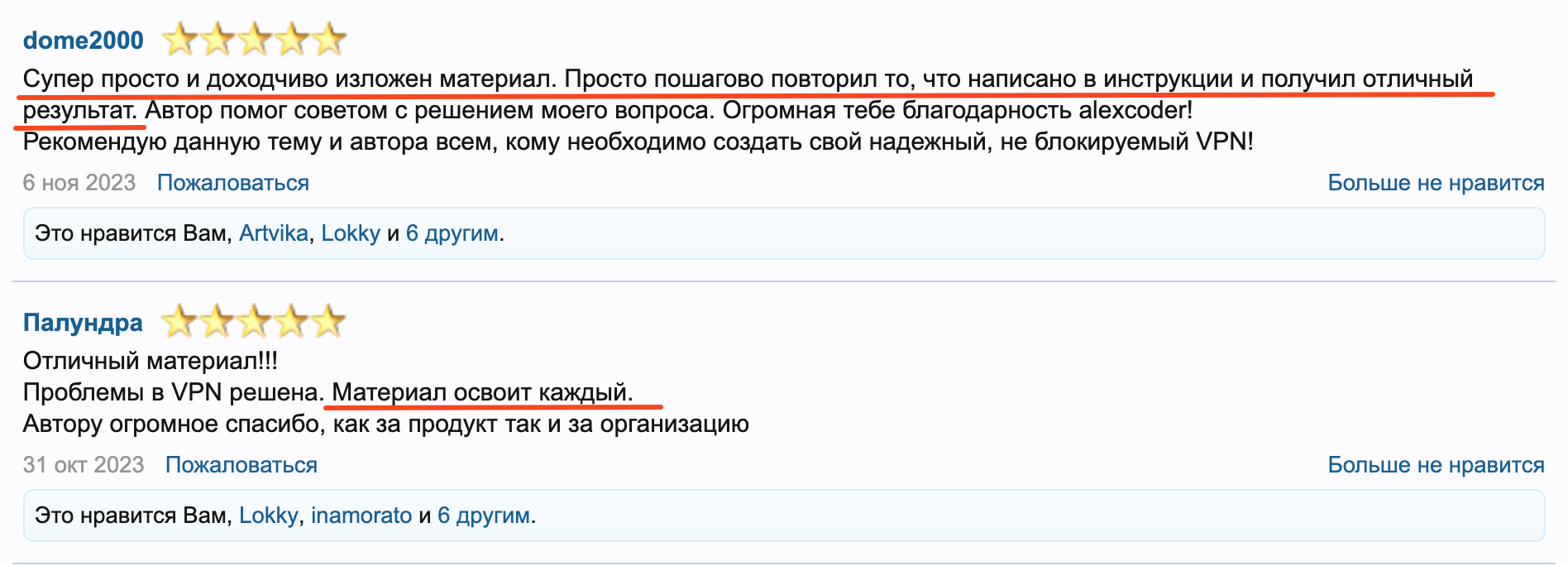This screenshot has height=566, width=1568.
Task: Click the fifth star of Палундра's rating
Action: click(x=328, y=321)
